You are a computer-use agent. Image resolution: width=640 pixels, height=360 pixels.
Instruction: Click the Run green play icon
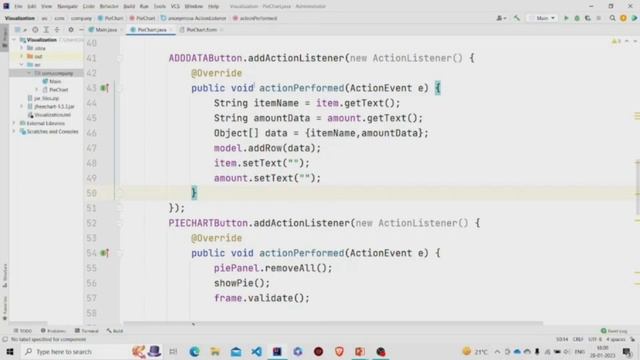click(x=566, y=18)
